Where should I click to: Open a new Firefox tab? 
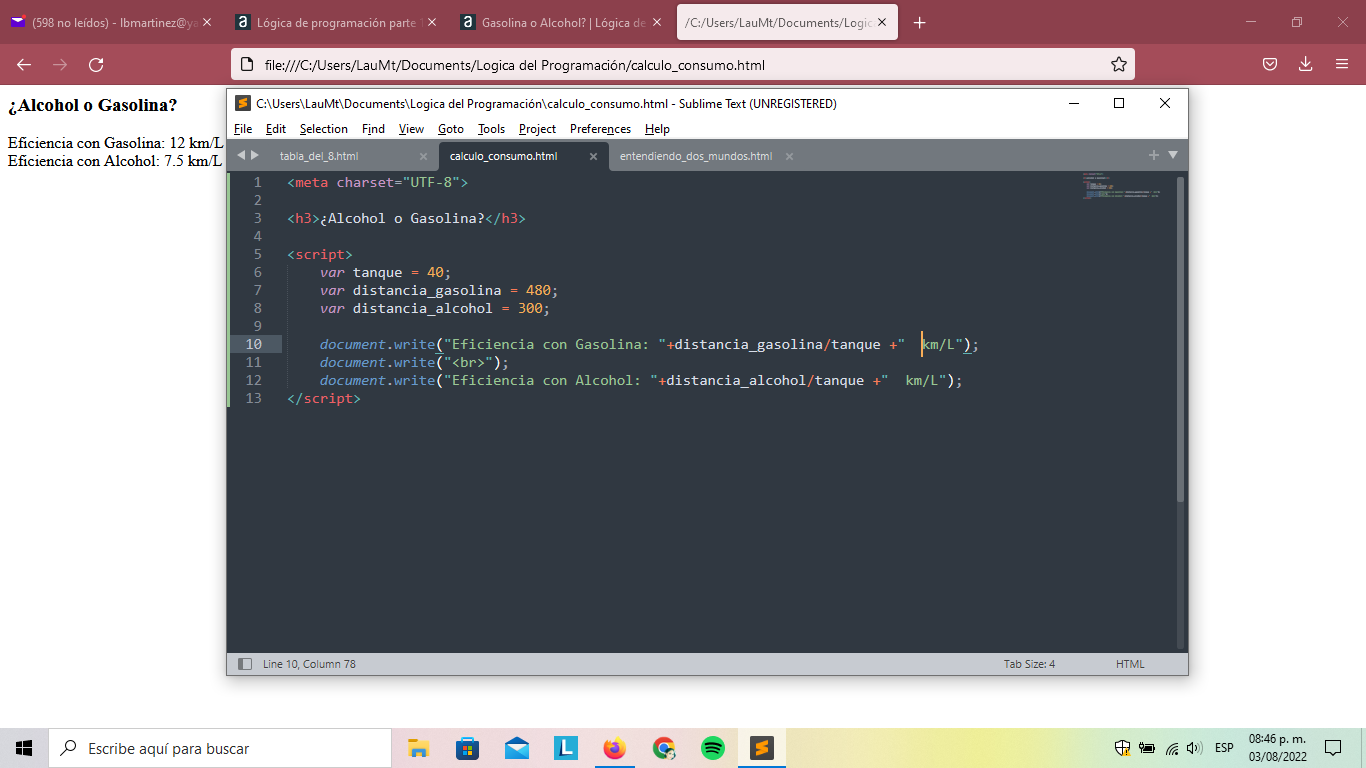coord(920,23)
